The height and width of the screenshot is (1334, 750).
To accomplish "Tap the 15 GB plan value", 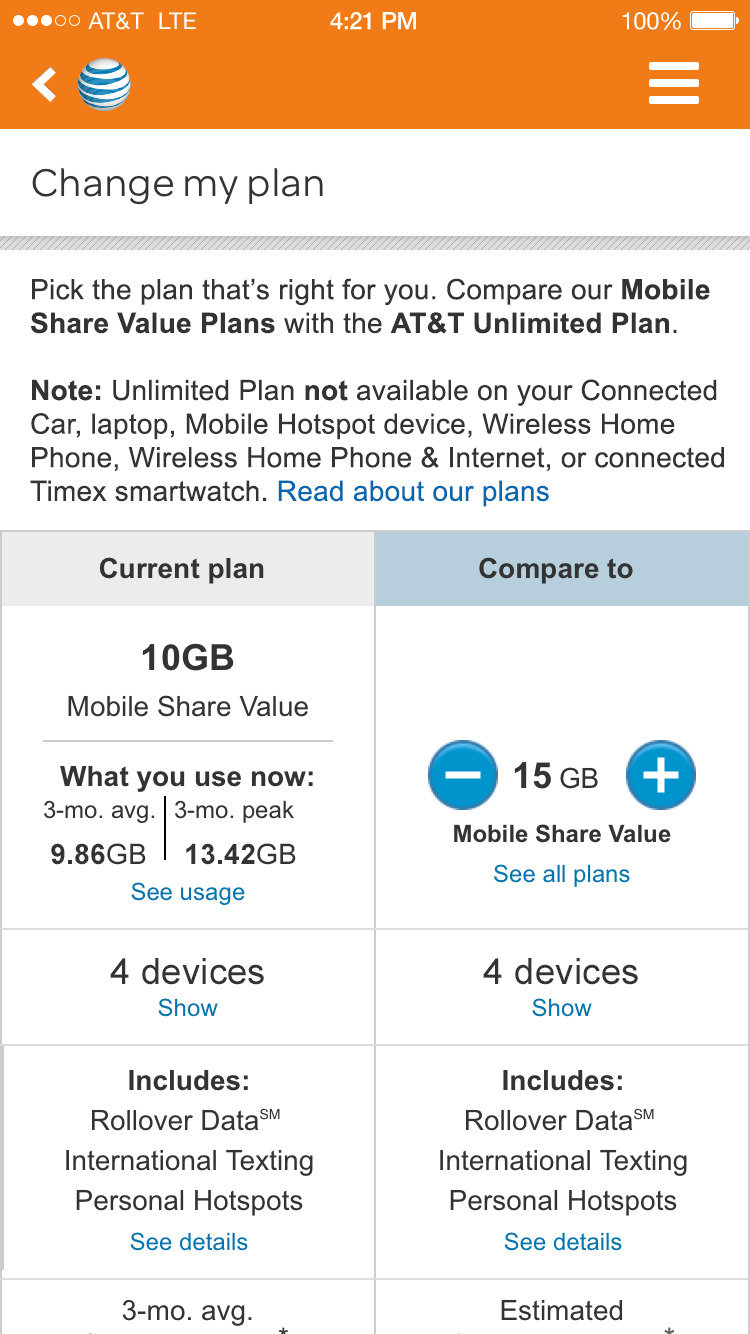I will 555,777.
